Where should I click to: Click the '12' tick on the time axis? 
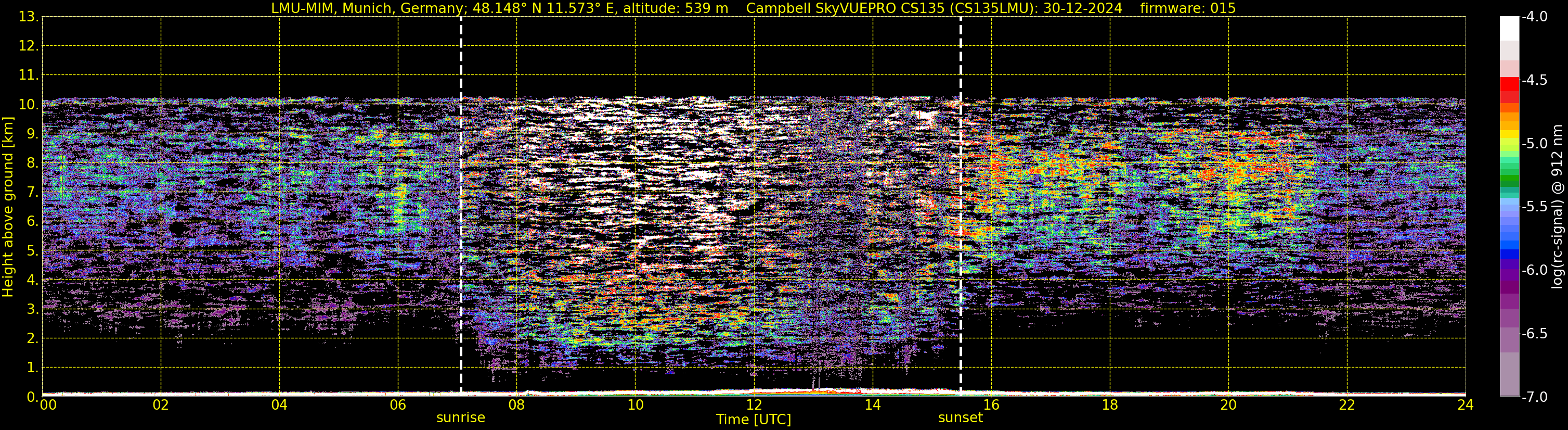pos(754,405)
